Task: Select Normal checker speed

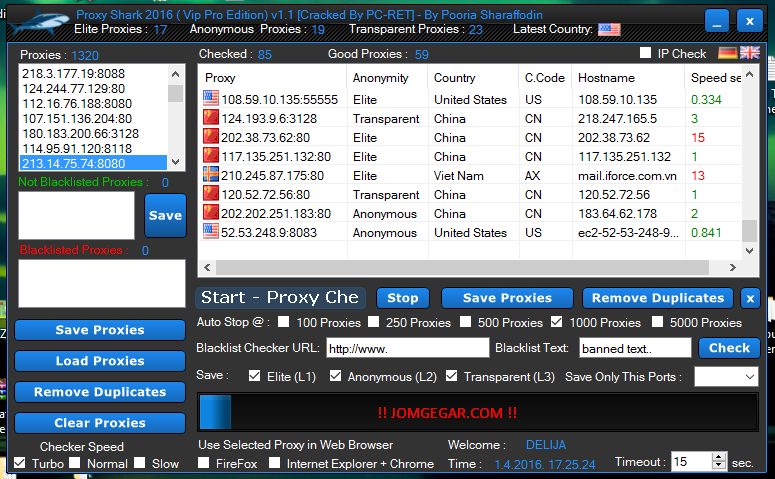Action: (75, 463)
